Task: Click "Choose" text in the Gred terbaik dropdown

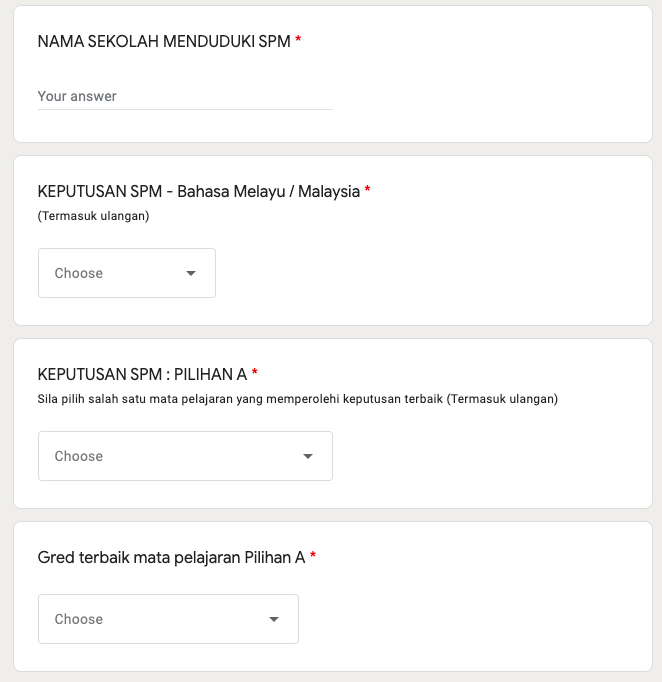Action: click(79, 619)
